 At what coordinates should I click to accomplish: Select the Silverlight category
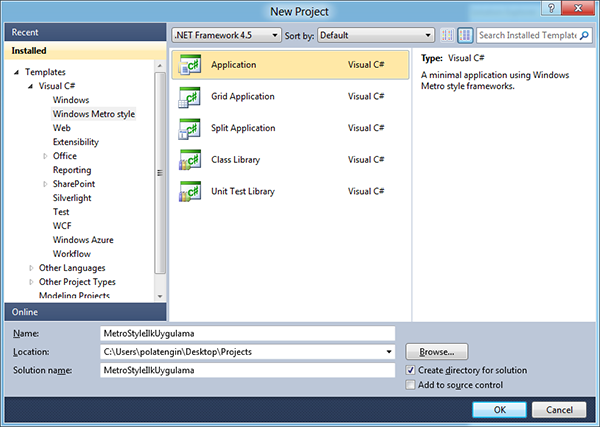(x=72, y=198)
